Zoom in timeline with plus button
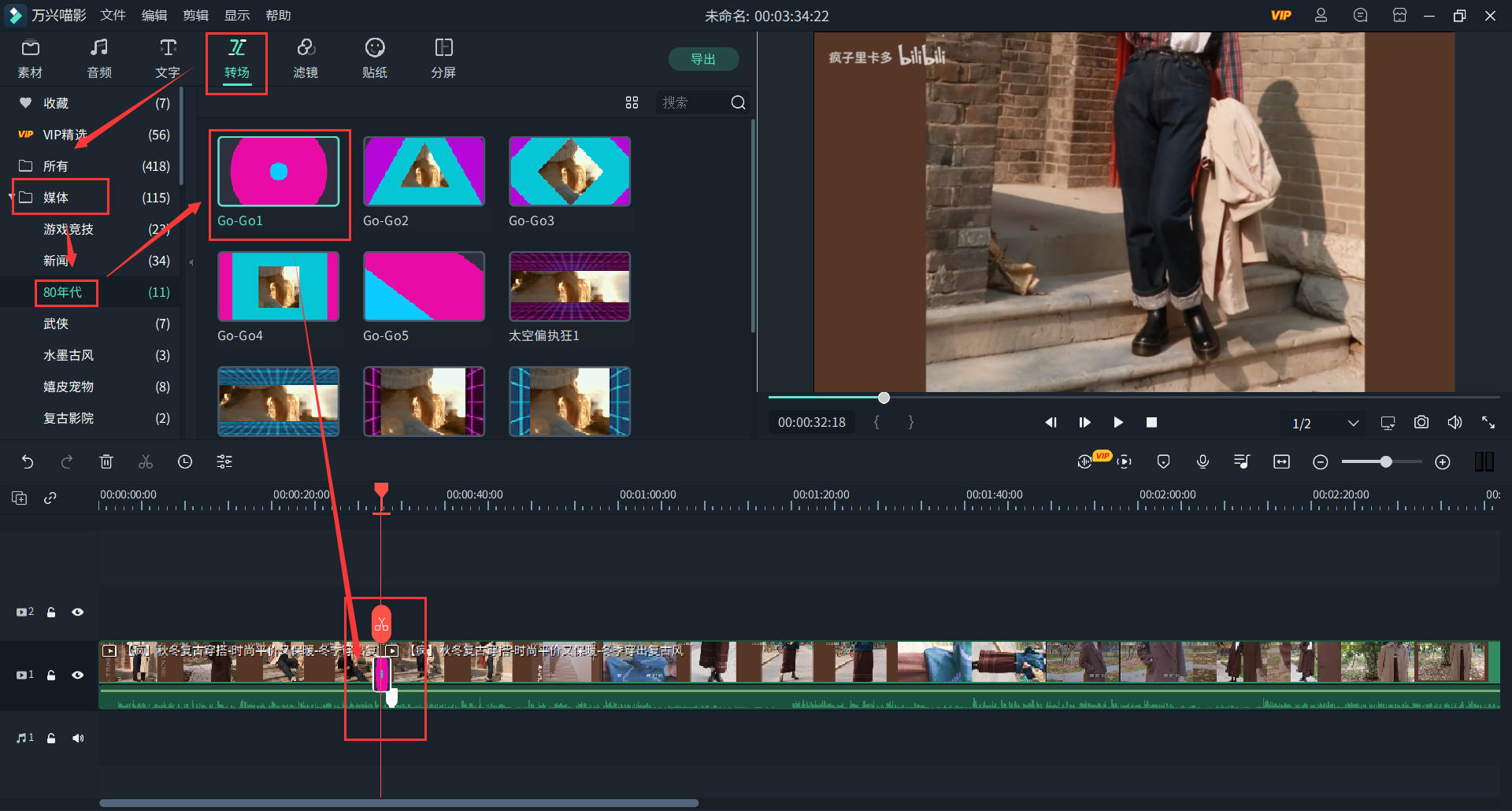 pyautogui.click(x=1442, y=462)
